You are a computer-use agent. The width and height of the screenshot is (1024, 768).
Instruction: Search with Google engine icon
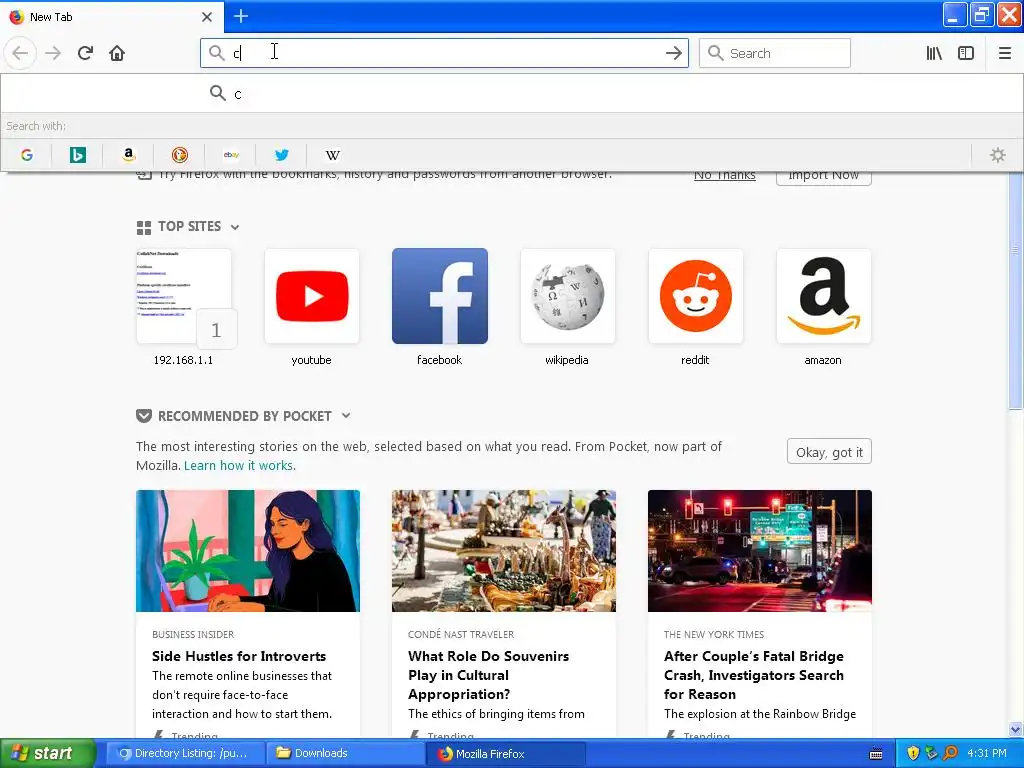click(27, 155)
